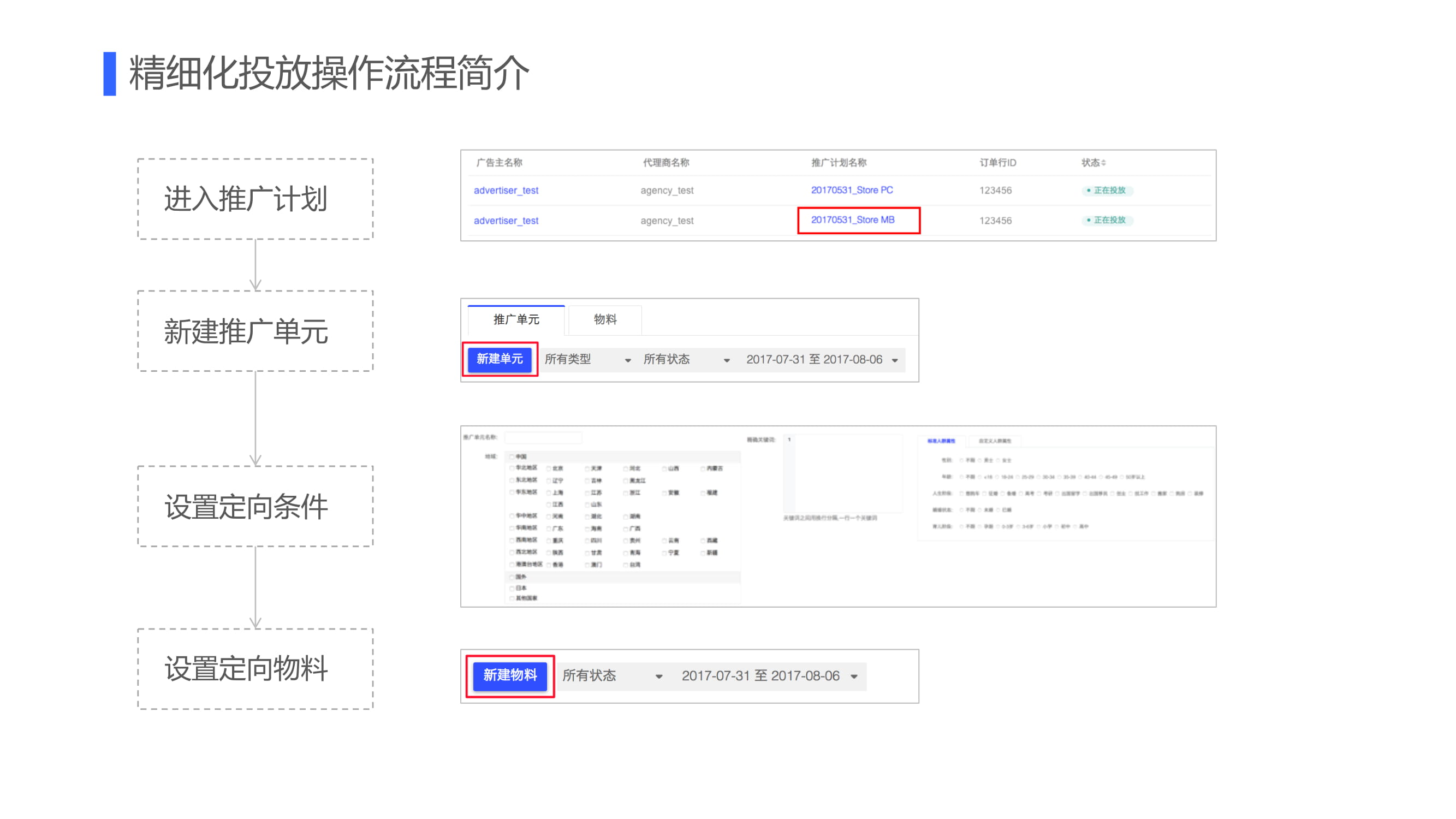Click the 推广计划名称 column header

[x=839, y=163]
